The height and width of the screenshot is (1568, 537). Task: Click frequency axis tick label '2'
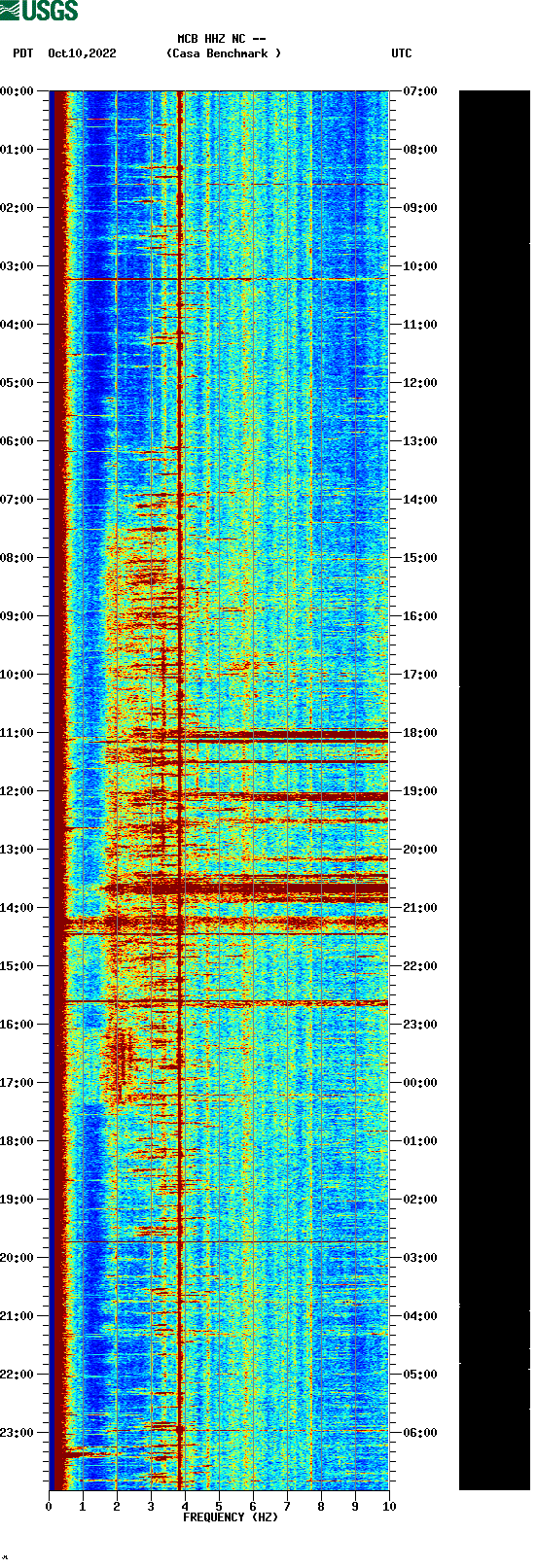coord(117,1507)
